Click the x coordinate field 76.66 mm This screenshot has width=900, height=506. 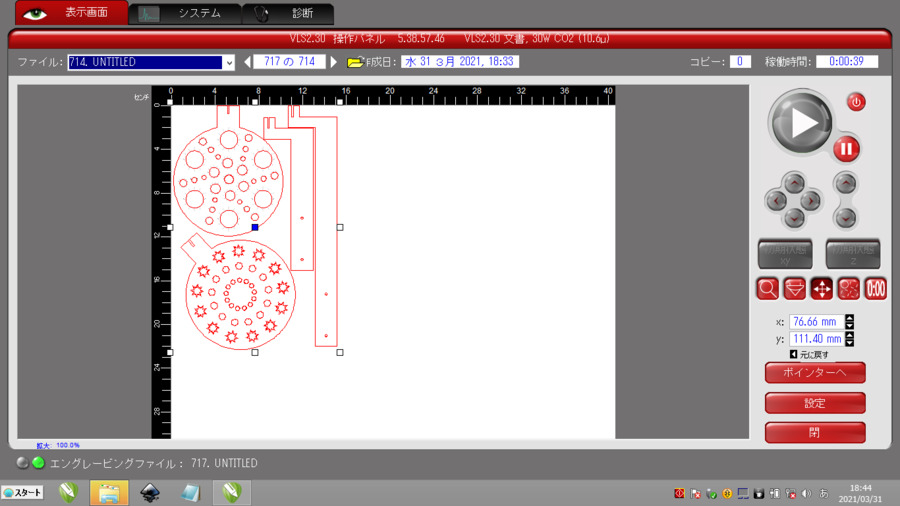click(816, 322)
